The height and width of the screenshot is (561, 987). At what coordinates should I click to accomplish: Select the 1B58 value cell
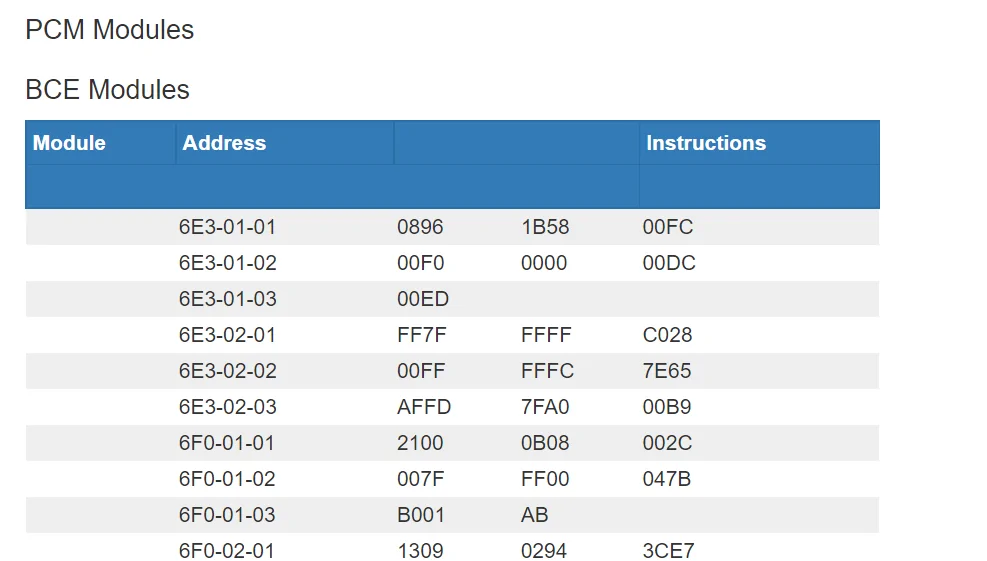(545, 227)
